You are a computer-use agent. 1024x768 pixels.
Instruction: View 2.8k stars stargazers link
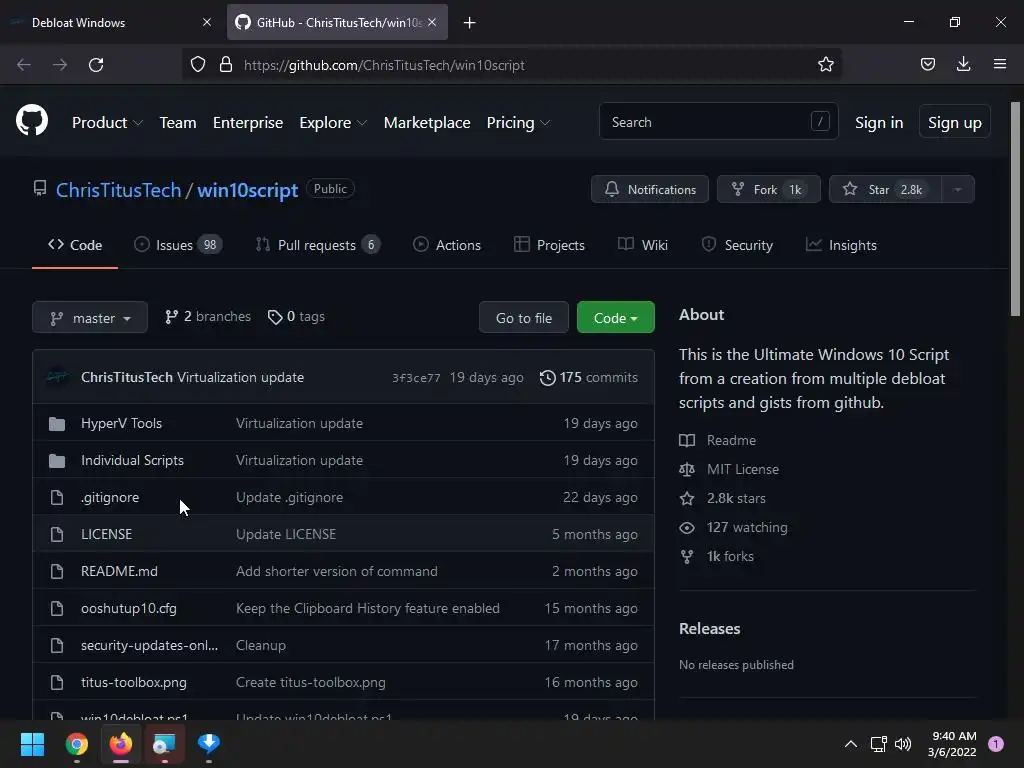click(x=722, y=498)
